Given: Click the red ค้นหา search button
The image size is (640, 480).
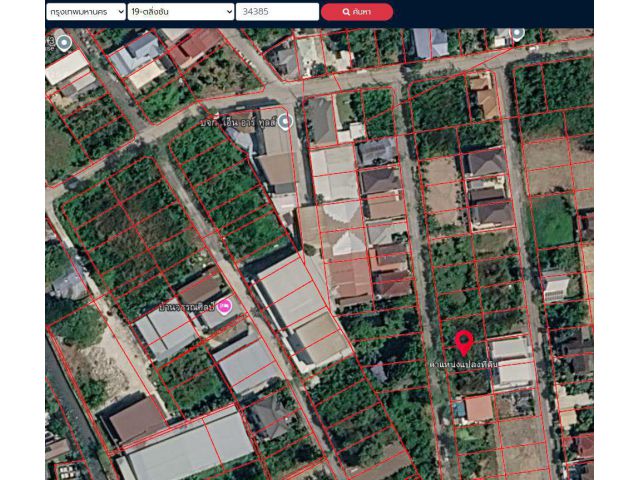Looking at the screenshot, I should click(x=357, y=12).
